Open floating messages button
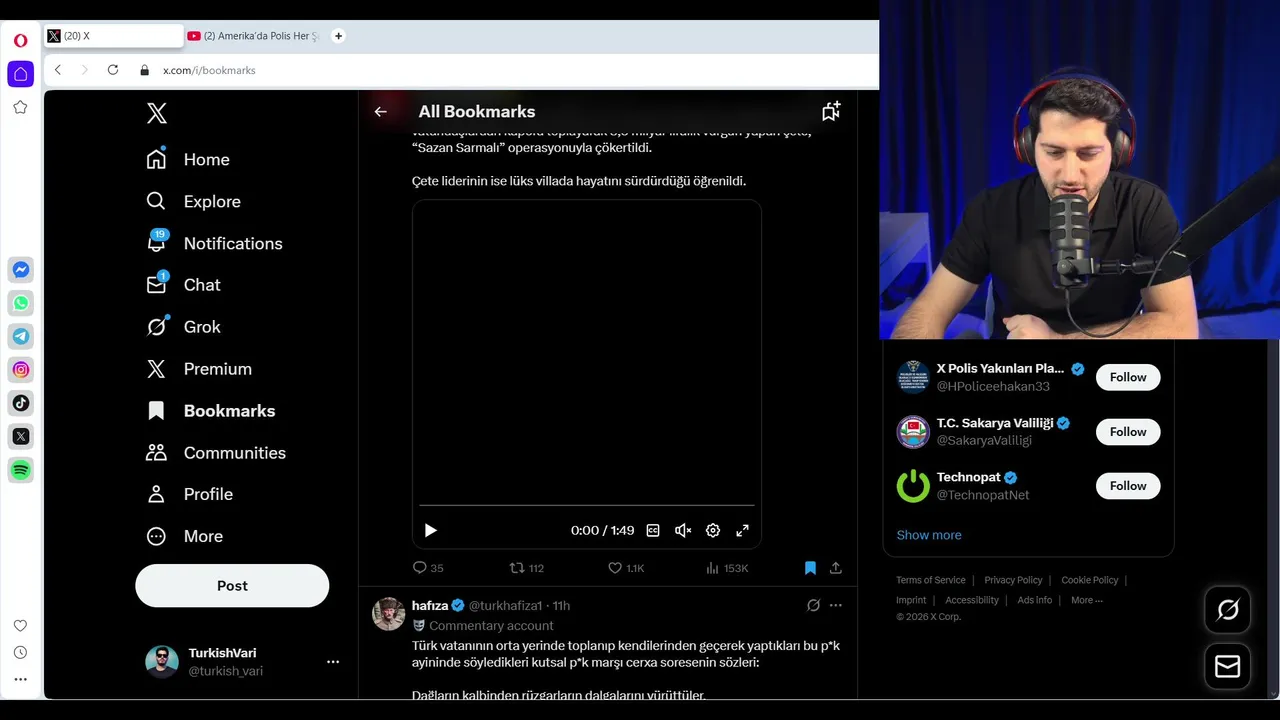Screen dimensions: 1280x720 coord(1228,667)
